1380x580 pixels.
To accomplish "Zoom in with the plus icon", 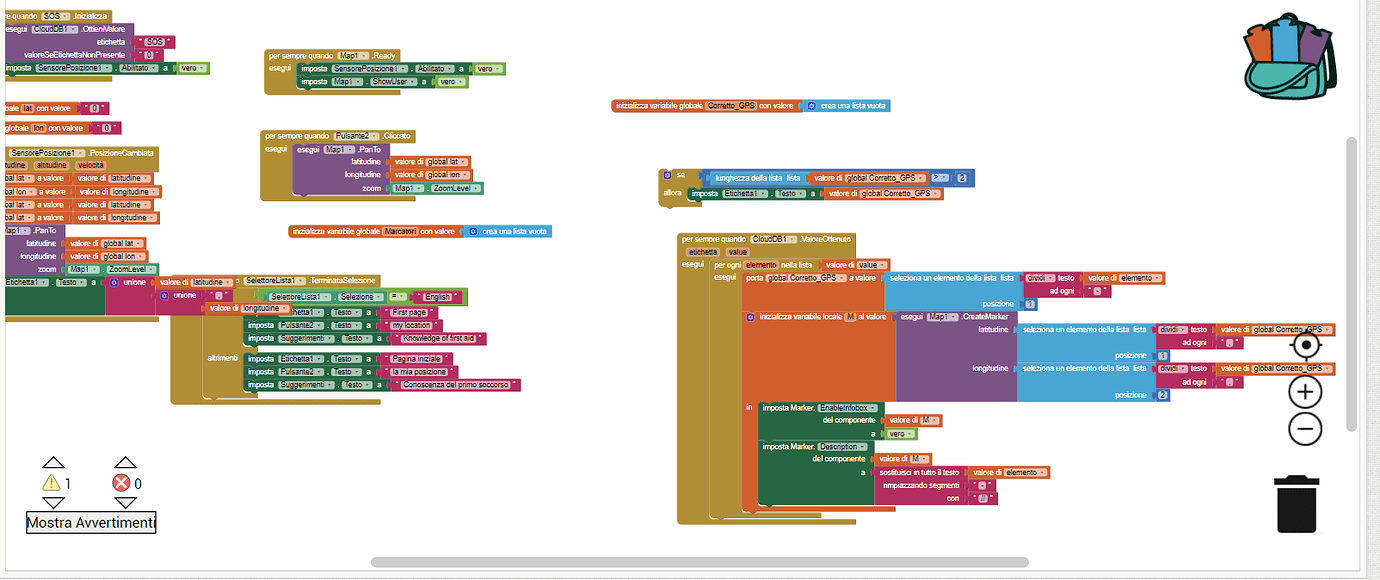I will pos(1305,390).
